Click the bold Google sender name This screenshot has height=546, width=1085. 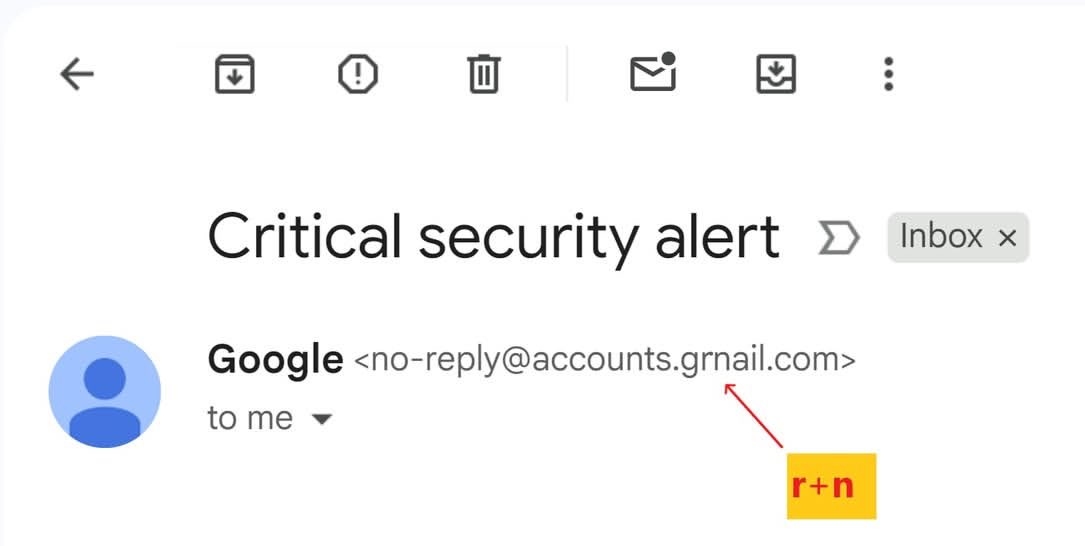click(x=275, y=360)
